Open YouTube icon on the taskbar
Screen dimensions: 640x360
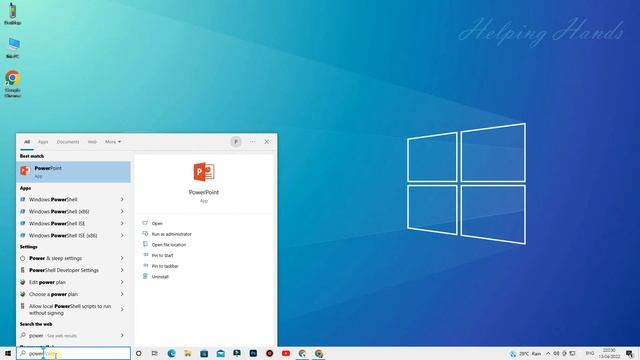pos(286,353)
